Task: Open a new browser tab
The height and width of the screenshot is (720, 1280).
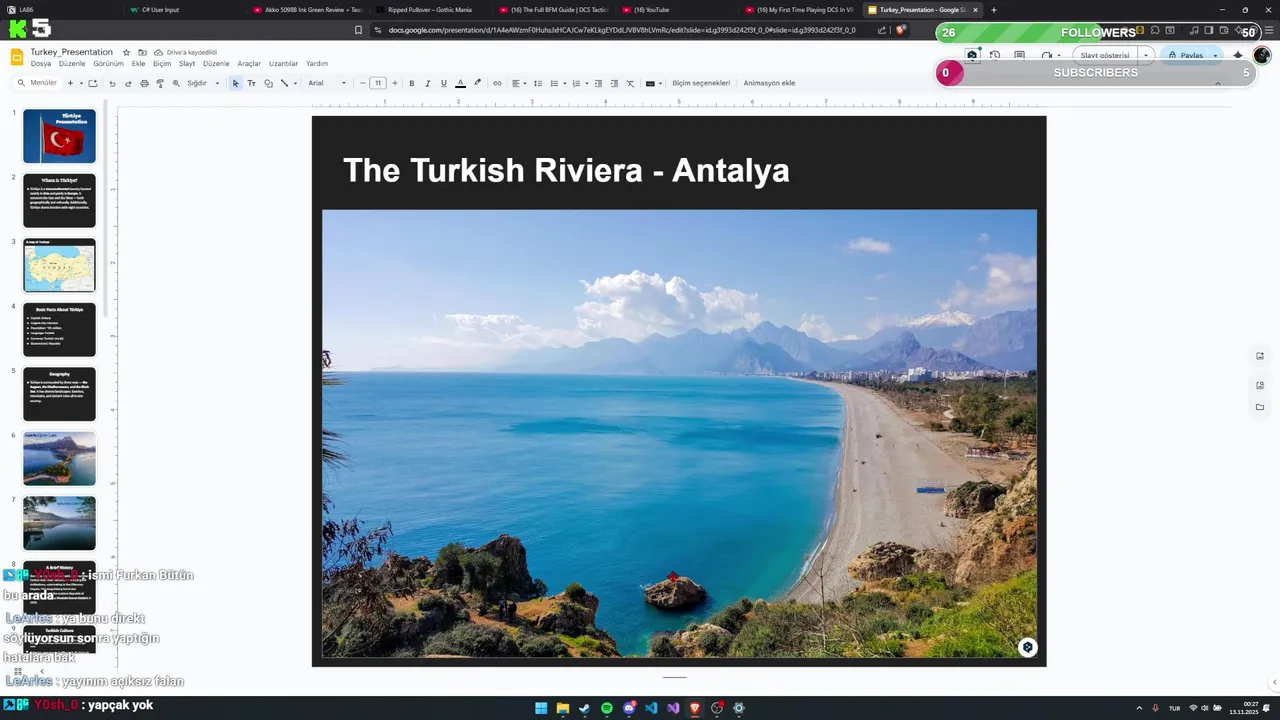Action: [x=993, y=10]
